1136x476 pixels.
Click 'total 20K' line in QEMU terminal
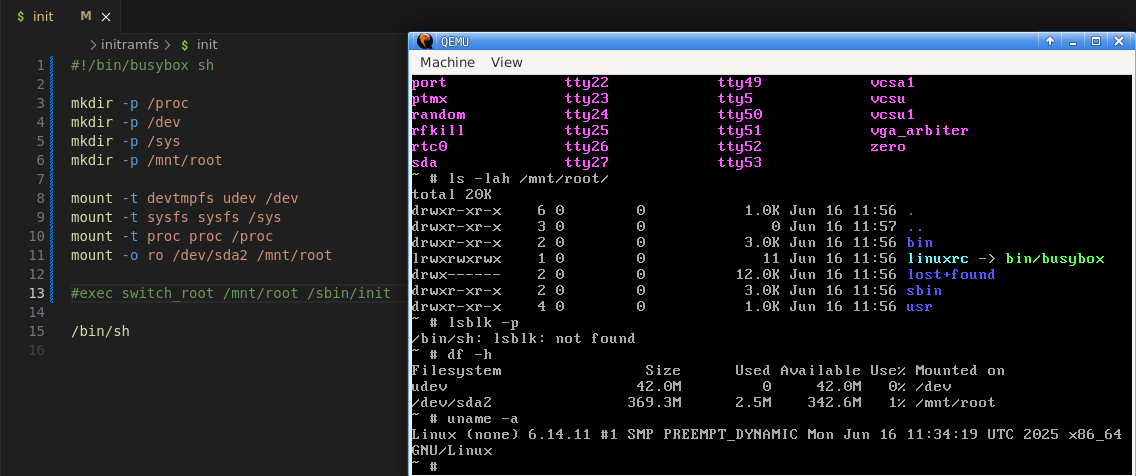point(451,195)
